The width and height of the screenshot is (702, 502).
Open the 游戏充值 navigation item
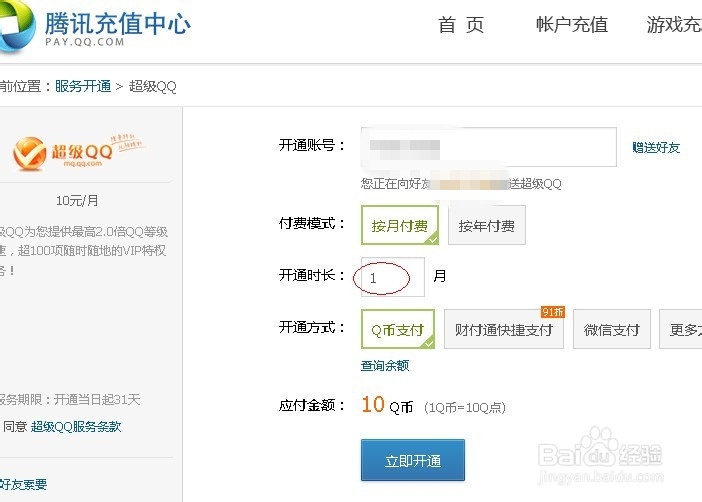pyautogui.click(x=674, y=25)
